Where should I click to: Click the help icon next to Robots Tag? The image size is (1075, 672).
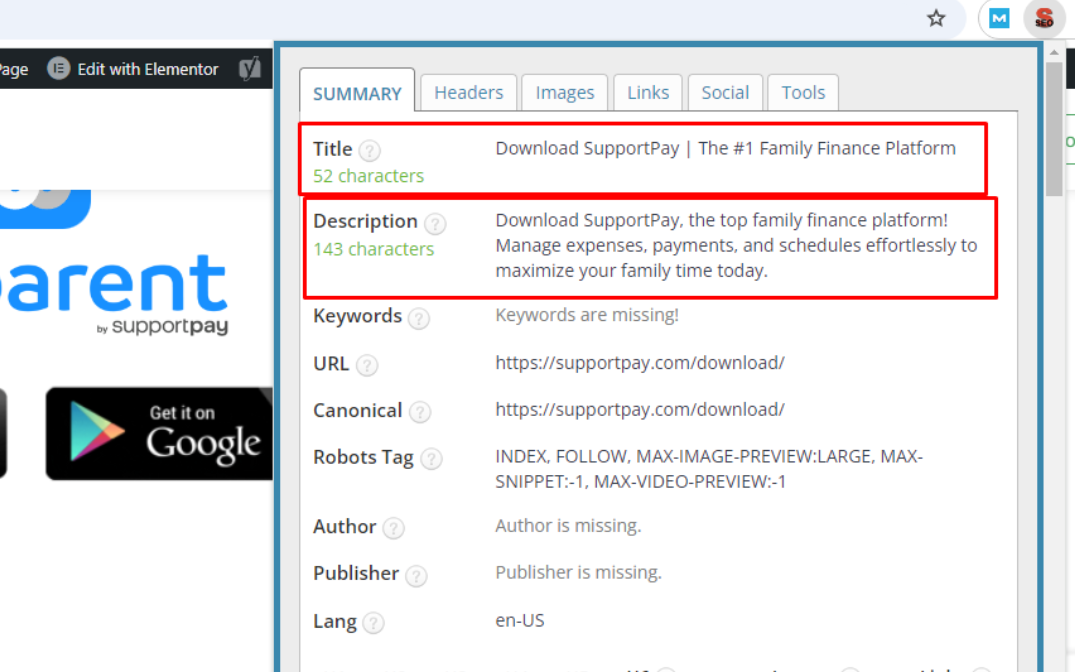point(431,459)
